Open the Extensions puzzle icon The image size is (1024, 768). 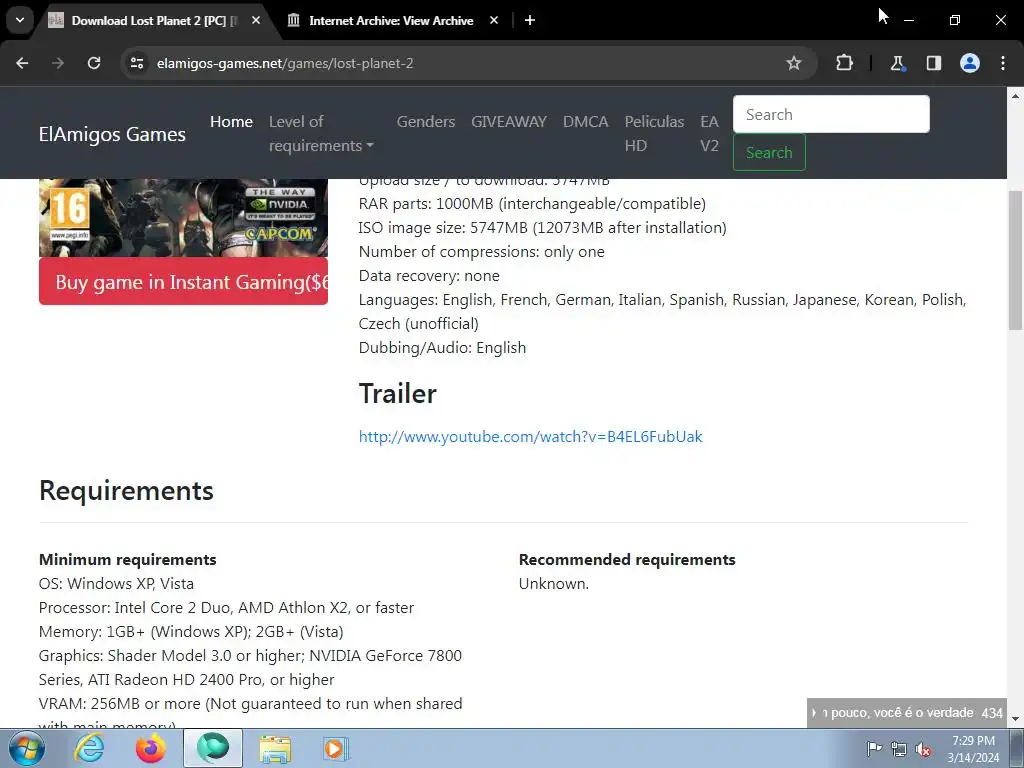click(844, 63)
